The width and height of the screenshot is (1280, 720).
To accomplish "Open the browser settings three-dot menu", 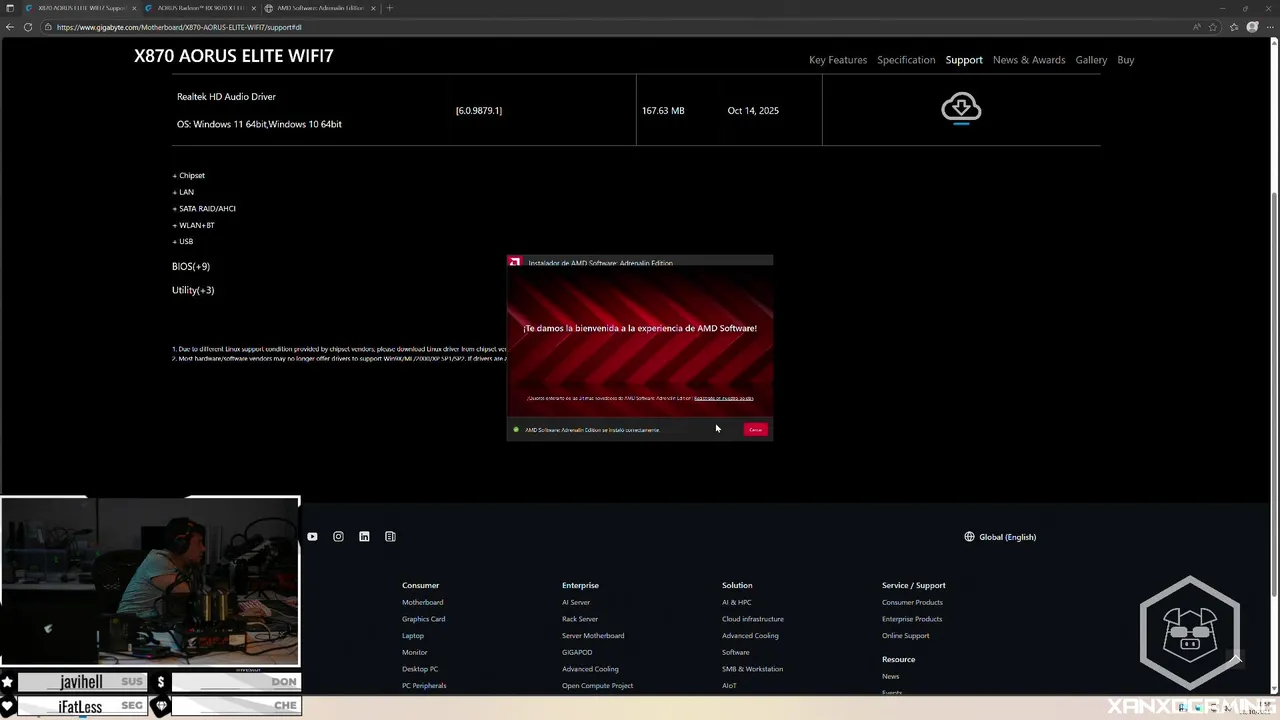I will pos(1270,27).
